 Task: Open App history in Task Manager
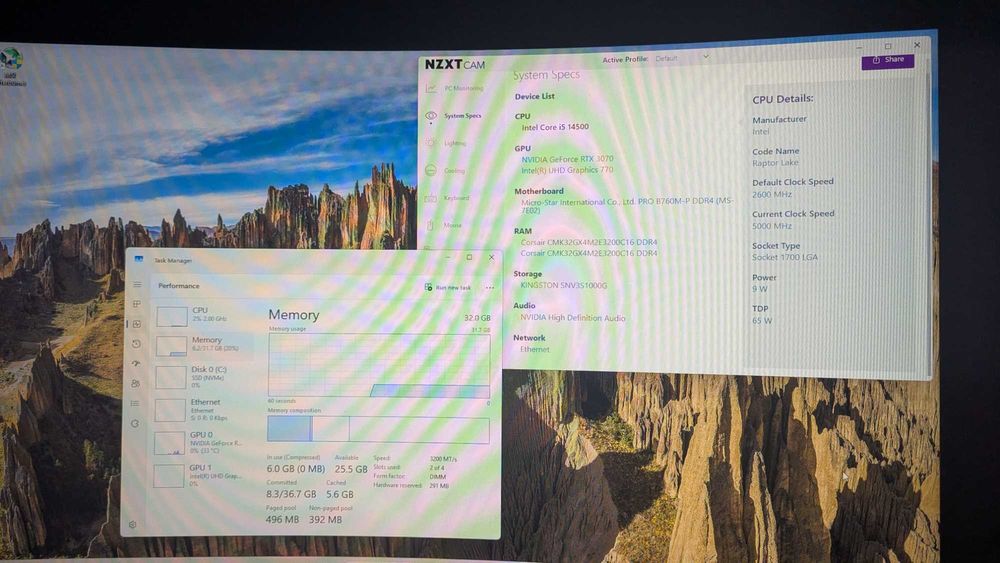(136, 344)
